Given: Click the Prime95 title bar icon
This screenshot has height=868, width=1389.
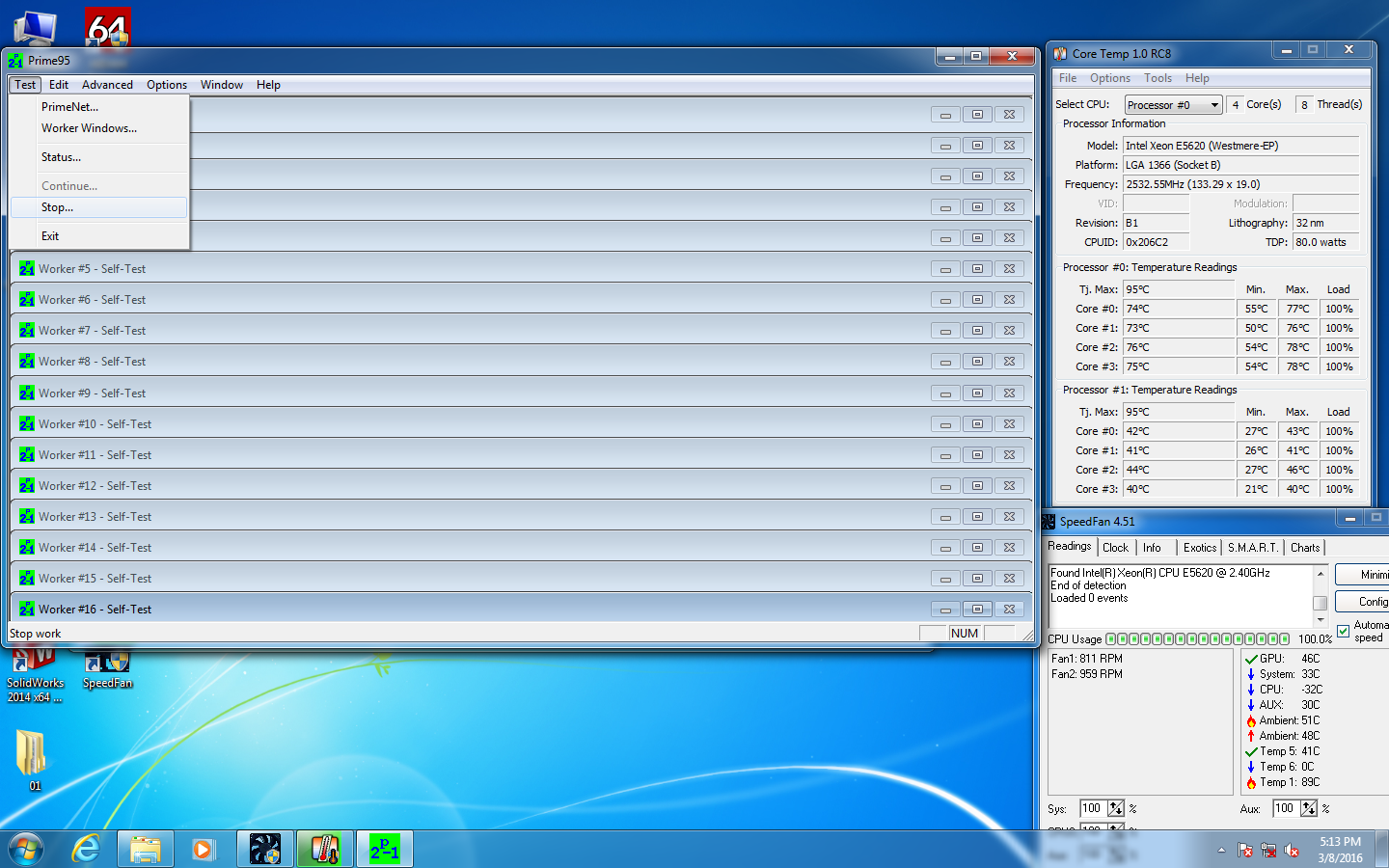Looking at the screenshot, I should [15, 61].
